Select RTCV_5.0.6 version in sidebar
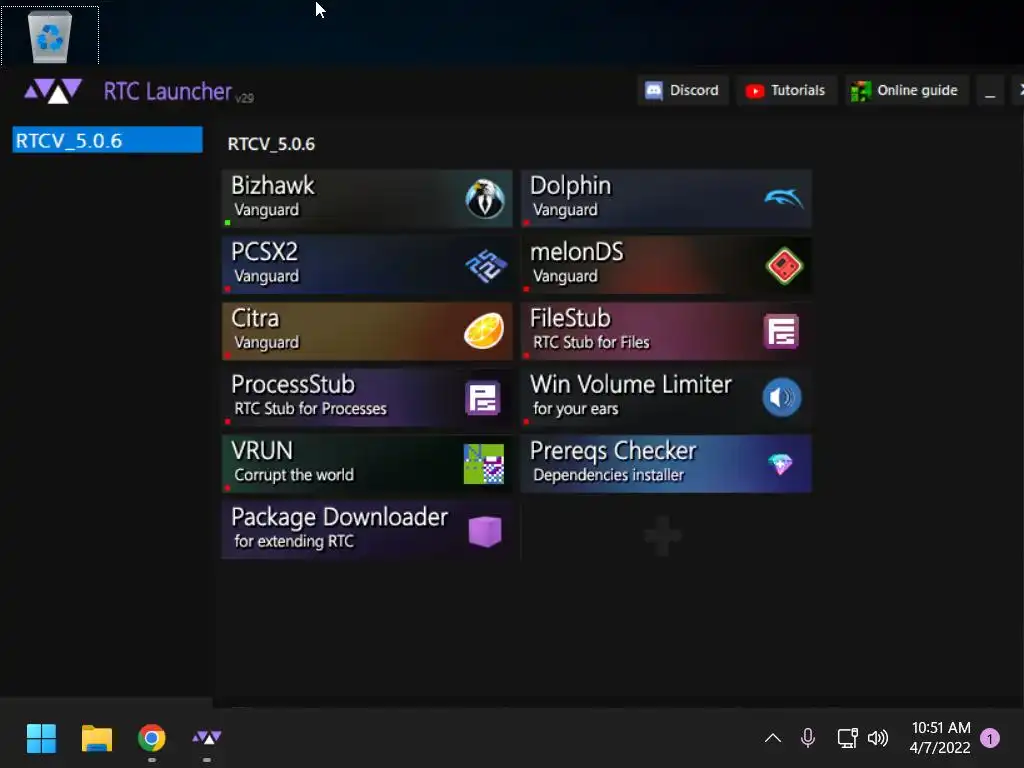The image size is (1024, 768). point(107,140)
